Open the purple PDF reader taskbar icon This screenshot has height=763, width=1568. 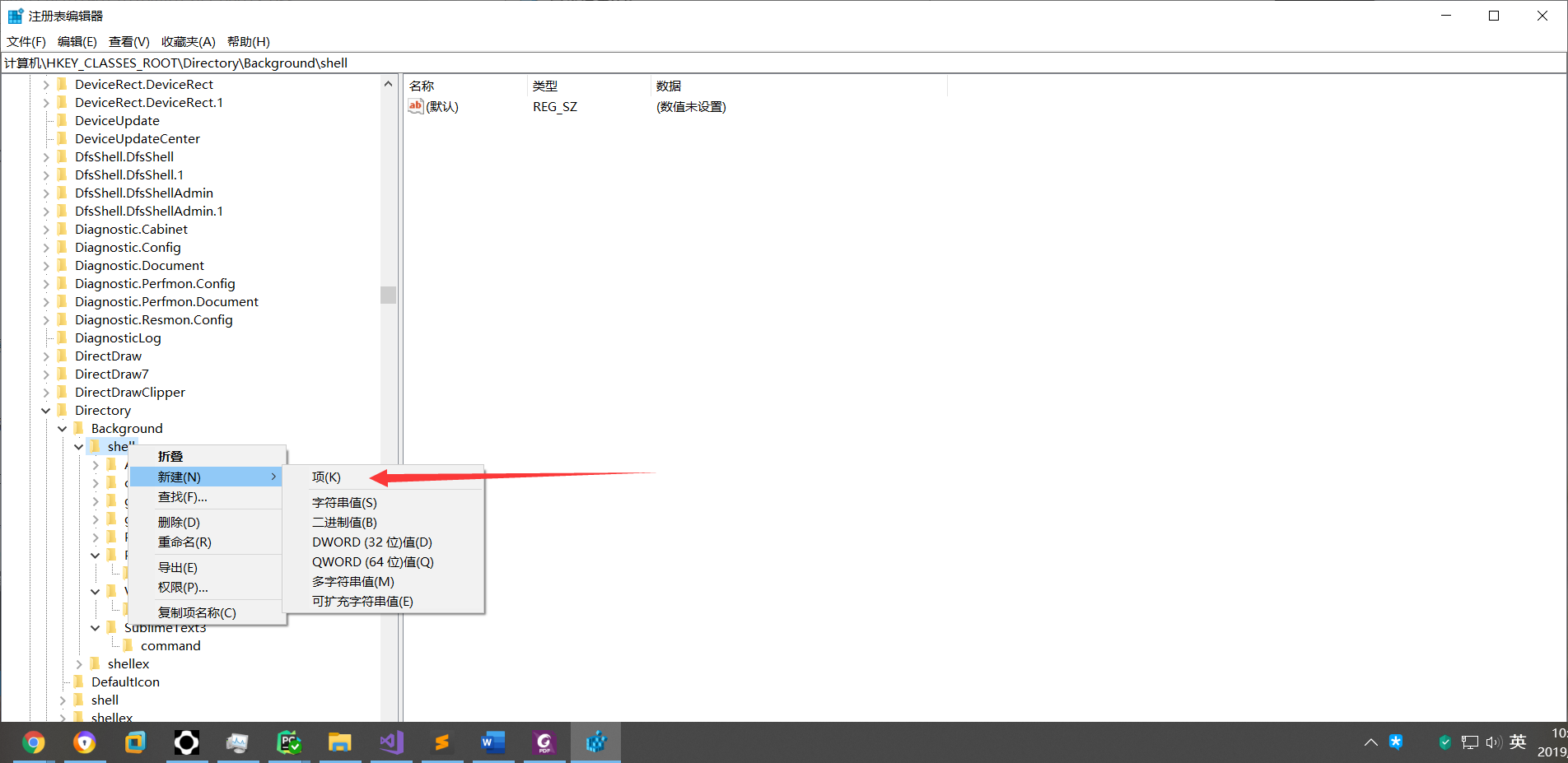click(544, 742)
